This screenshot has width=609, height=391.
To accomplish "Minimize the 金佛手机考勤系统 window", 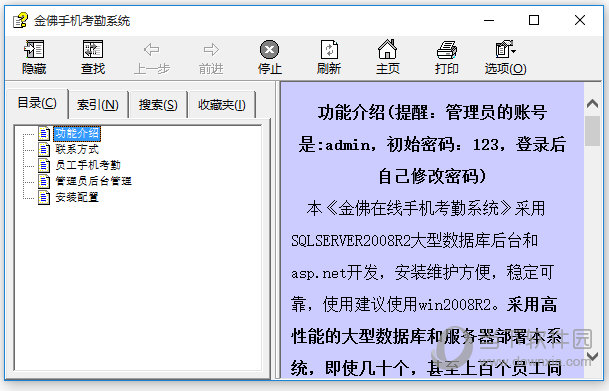I will [489, 20].
